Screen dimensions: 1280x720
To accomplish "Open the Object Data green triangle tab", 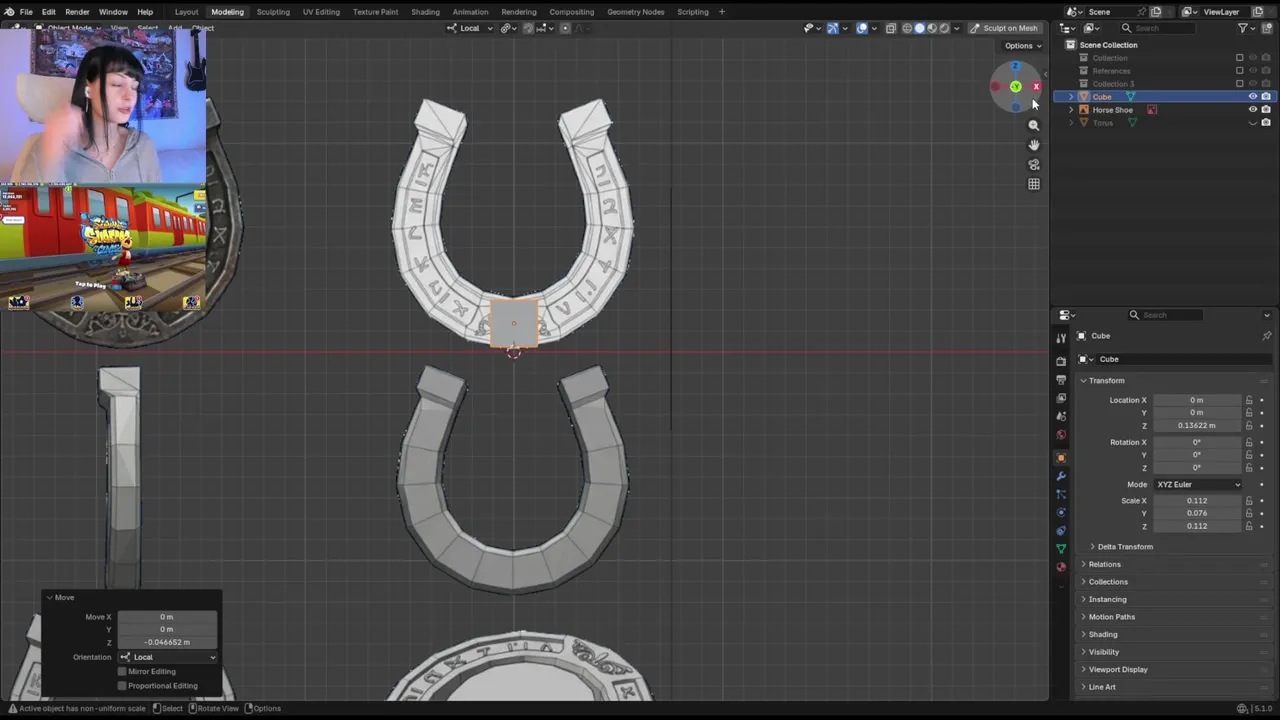I will click(x=1061, y=548).
